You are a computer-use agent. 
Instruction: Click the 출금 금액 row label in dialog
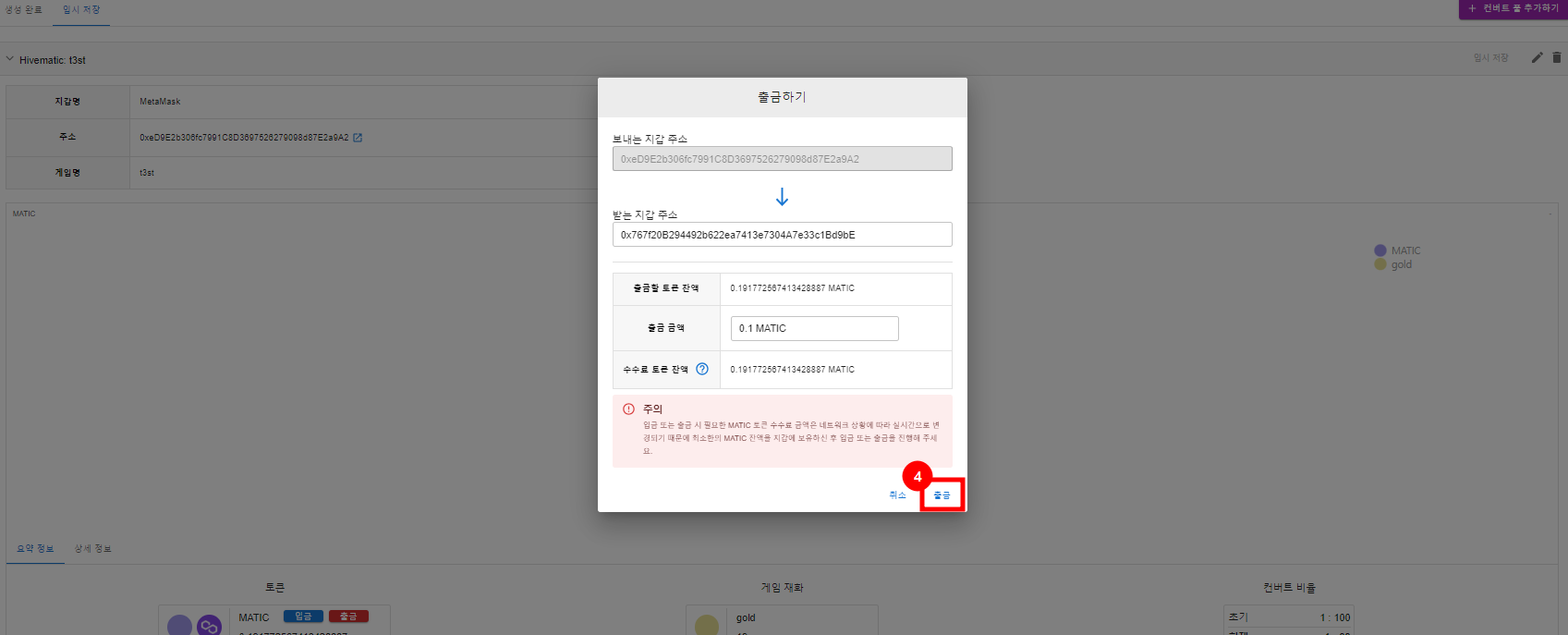666,328
